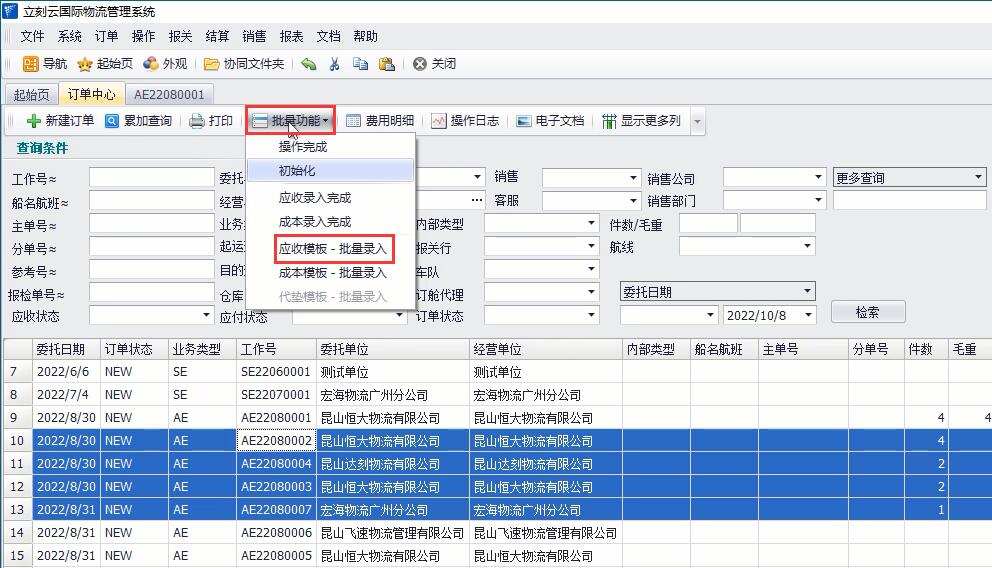Select 应收模板 - 批量录入 menu item
Viewport: 992px width, 568px height.
point(332,248)
